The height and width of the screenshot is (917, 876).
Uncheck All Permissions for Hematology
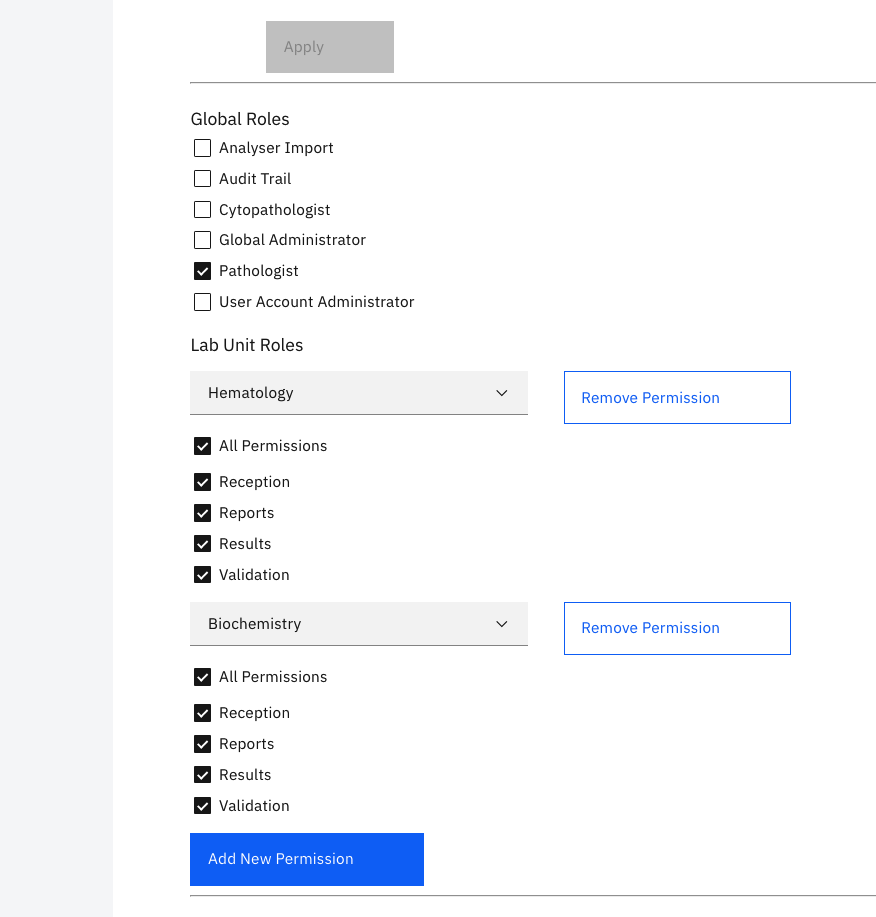(x=202, y=445)
